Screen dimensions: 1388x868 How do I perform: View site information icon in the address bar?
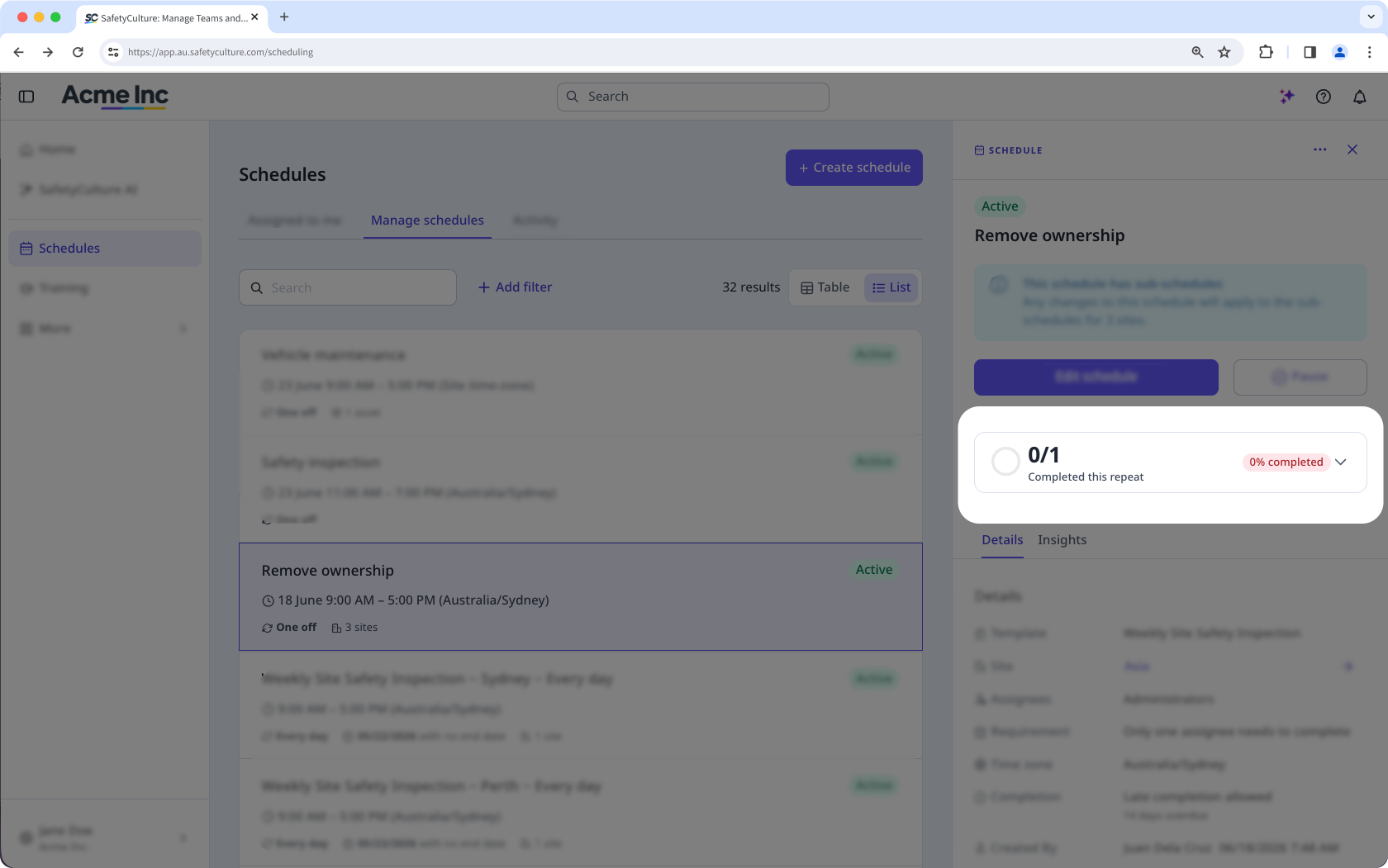(x=113, y=52)
